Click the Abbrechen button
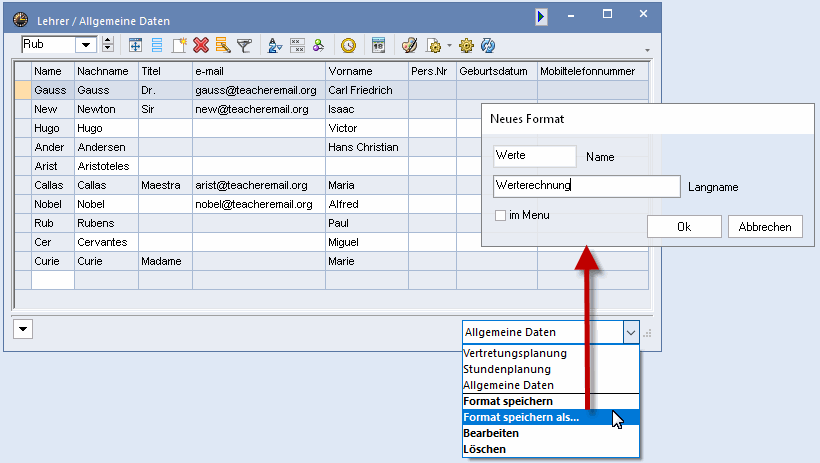820x463 pixels. tap(765, 227)
